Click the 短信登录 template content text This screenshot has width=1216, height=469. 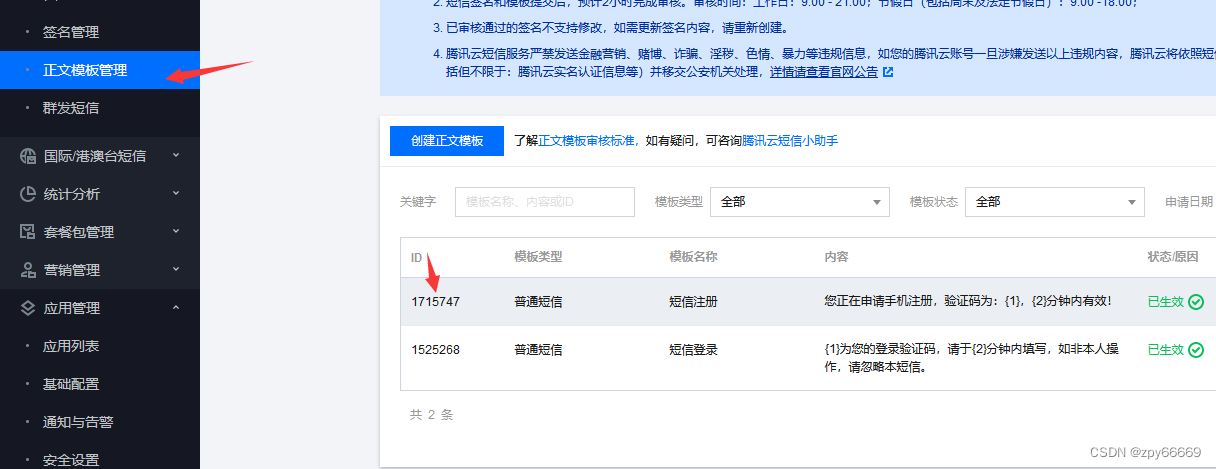[x=972, y=358]
